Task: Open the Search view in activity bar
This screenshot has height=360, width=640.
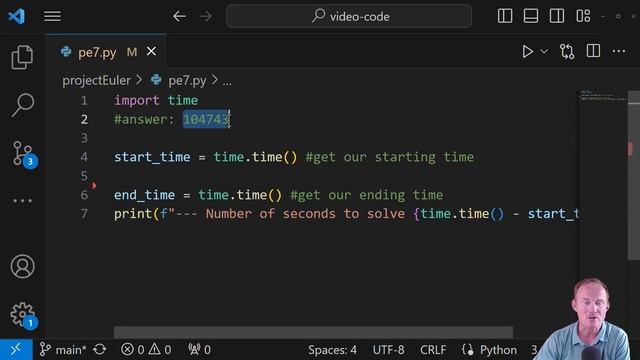Action: pos(22,105)
